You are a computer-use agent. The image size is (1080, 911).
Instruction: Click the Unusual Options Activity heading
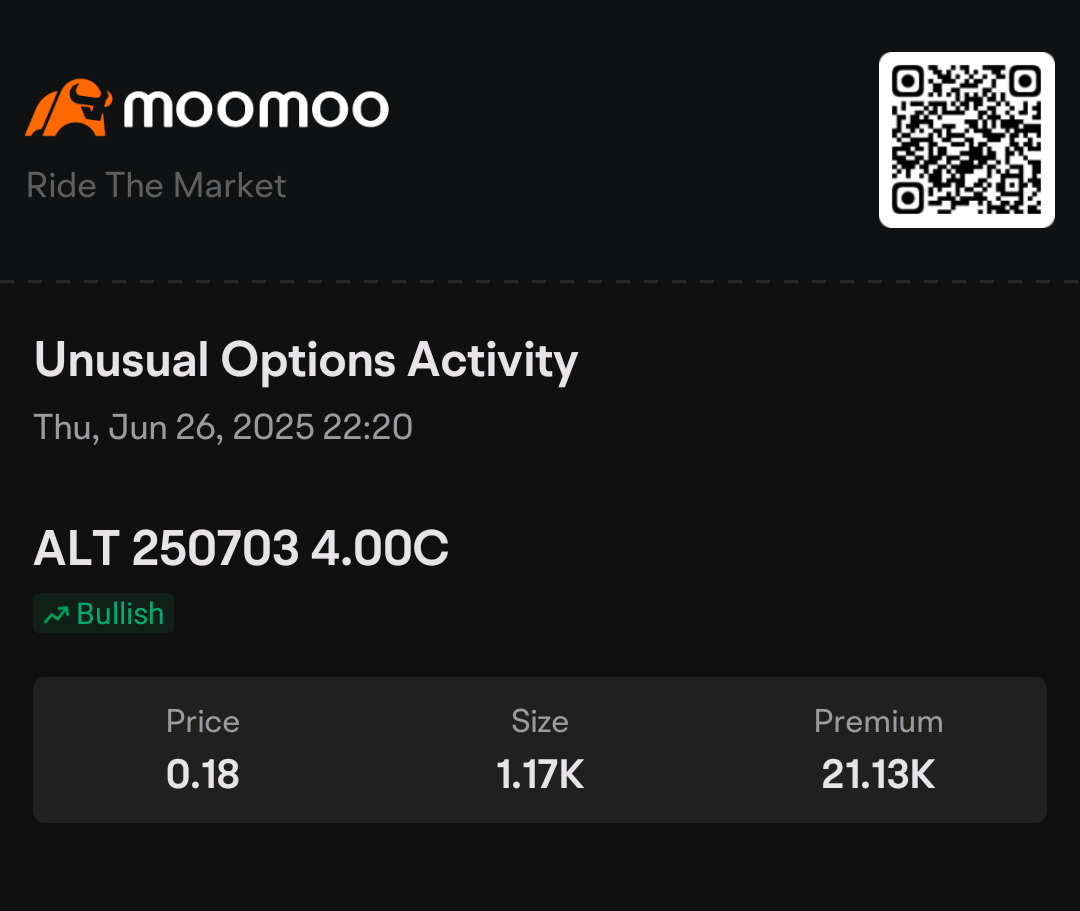point(306,360)
